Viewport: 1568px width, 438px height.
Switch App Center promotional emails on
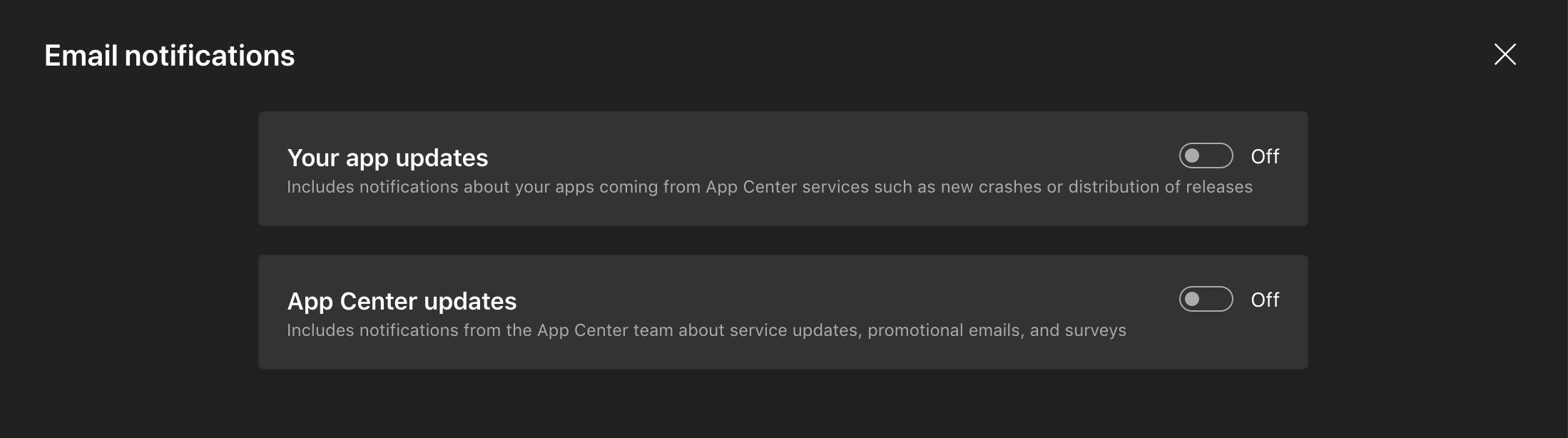(x=1206, y=300)
